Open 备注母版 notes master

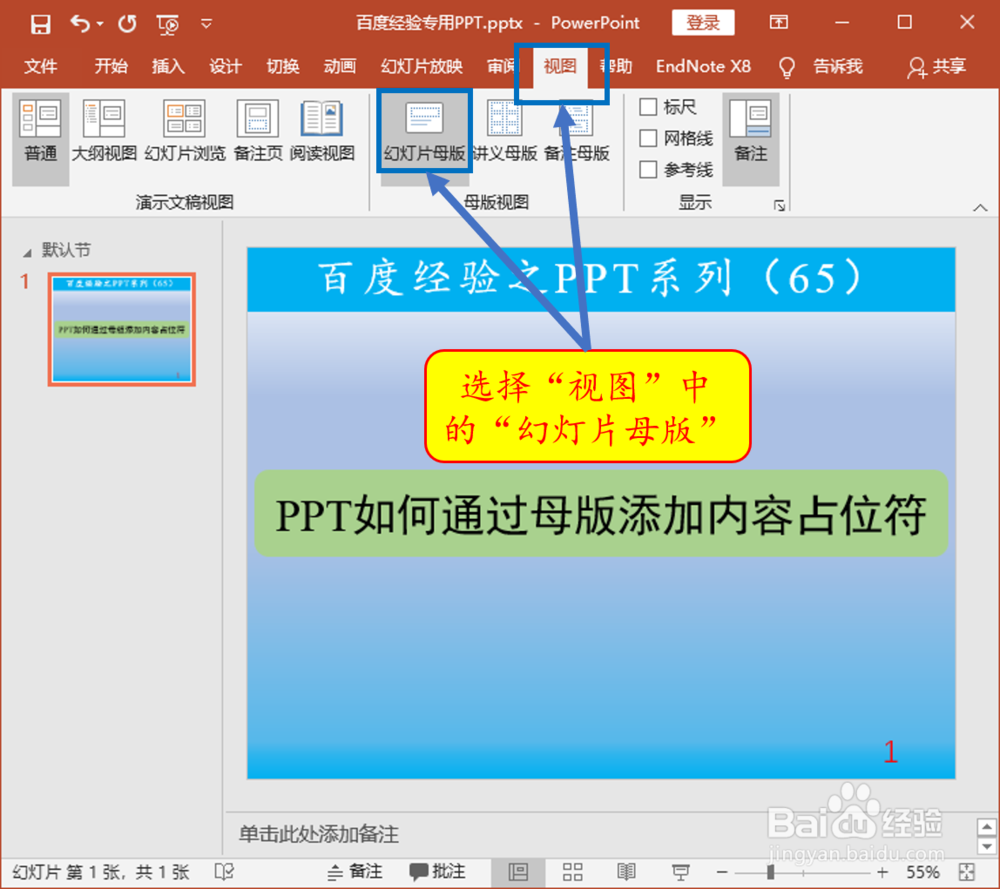tap(577, 131)
